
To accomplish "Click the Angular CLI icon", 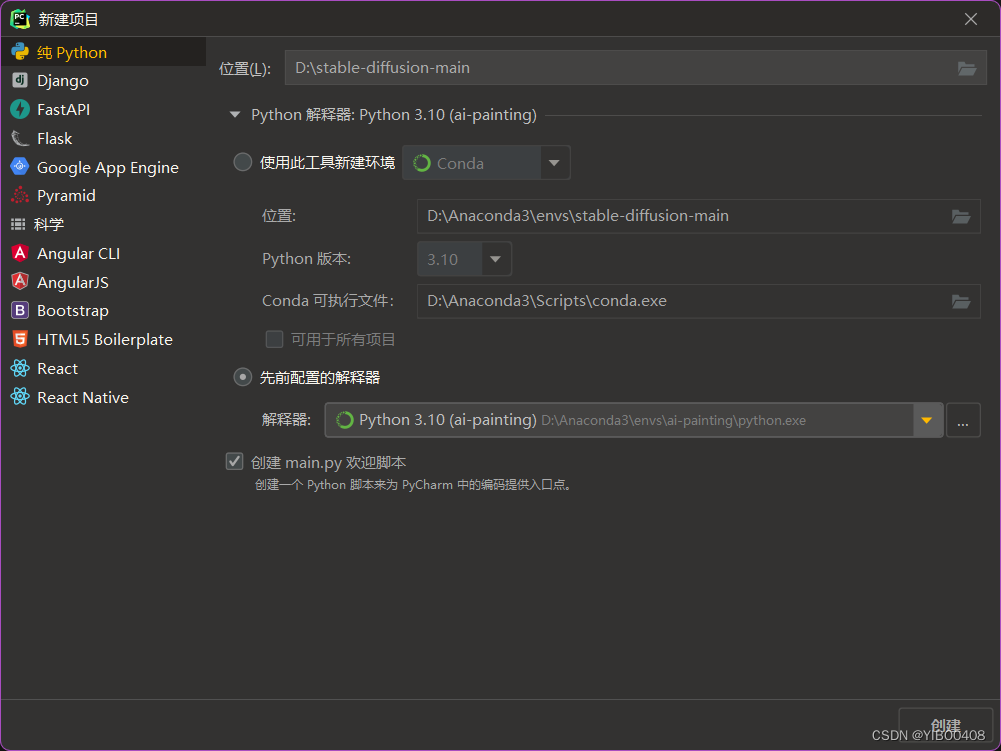I will [x=20, y=254].
